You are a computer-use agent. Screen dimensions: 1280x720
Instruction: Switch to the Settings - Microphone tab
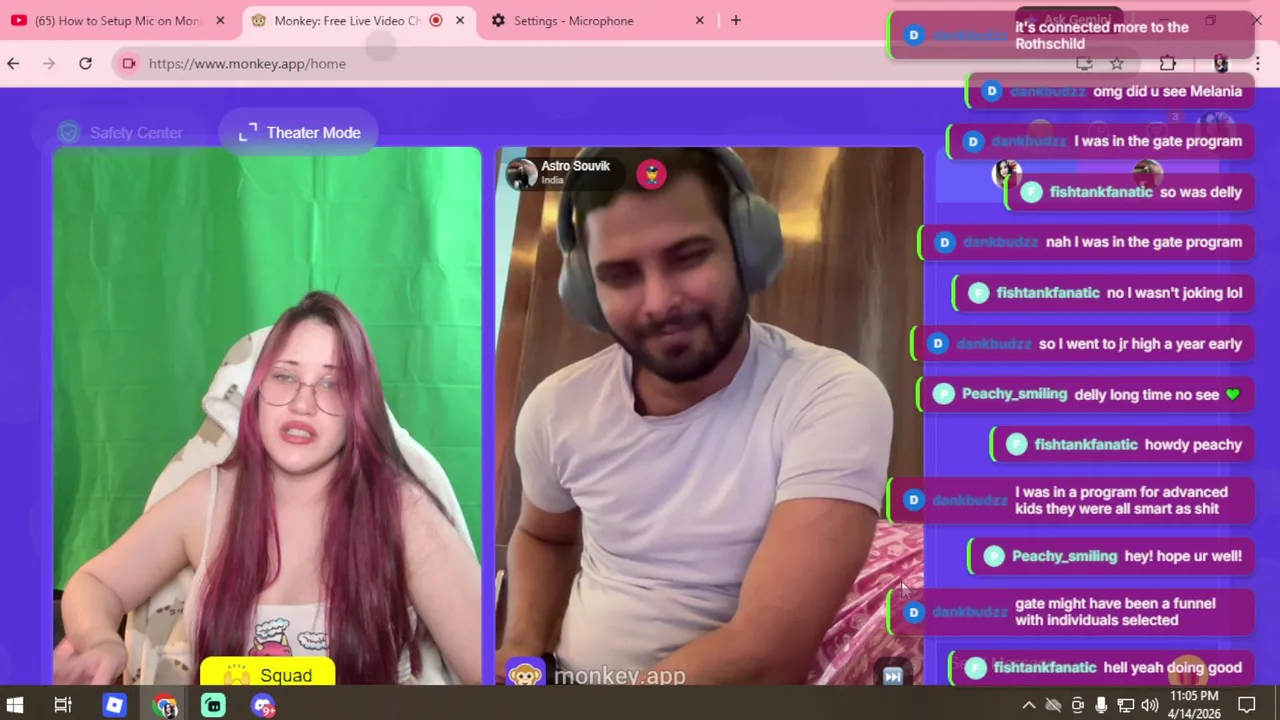click(x=597, y=20)
